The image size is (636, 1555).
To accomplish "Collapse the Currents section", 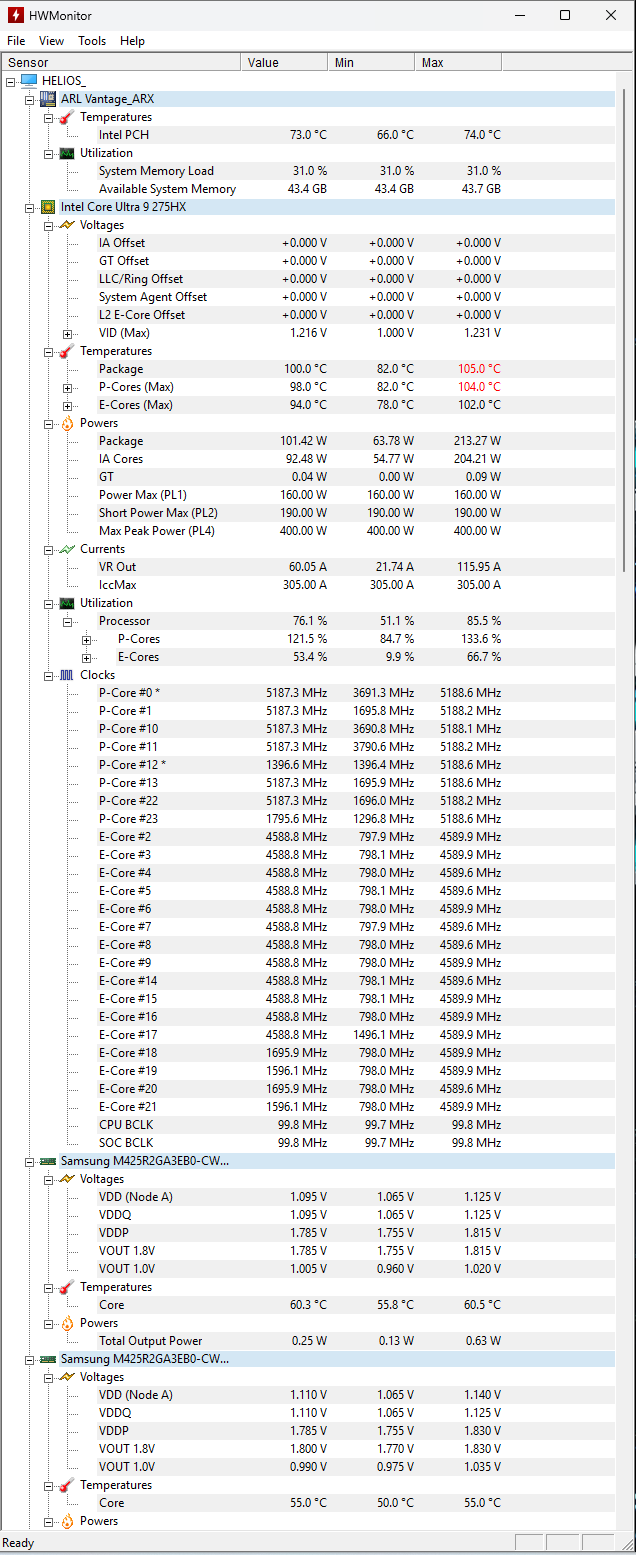I will [49, 549].
